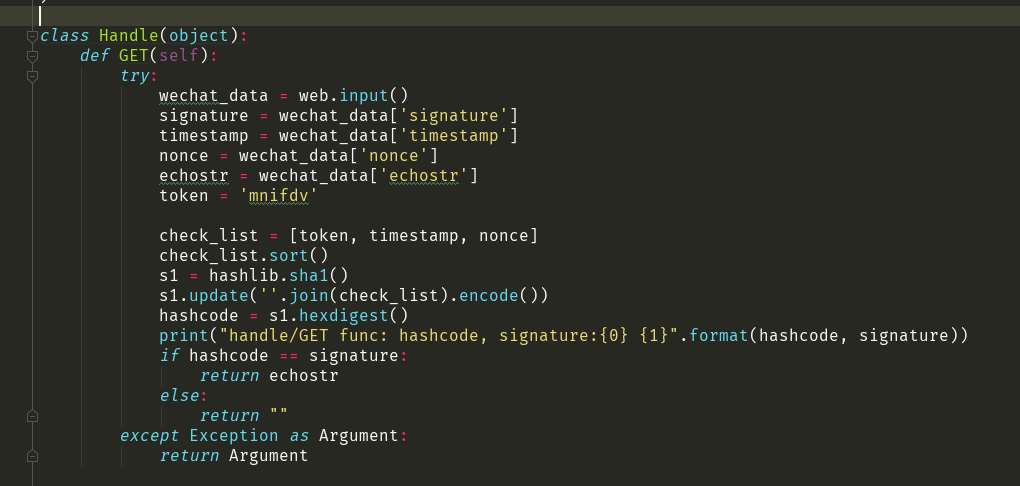
Task: Click the 'def' keyword
Action: pyautogui.click(x=94, y=56)
